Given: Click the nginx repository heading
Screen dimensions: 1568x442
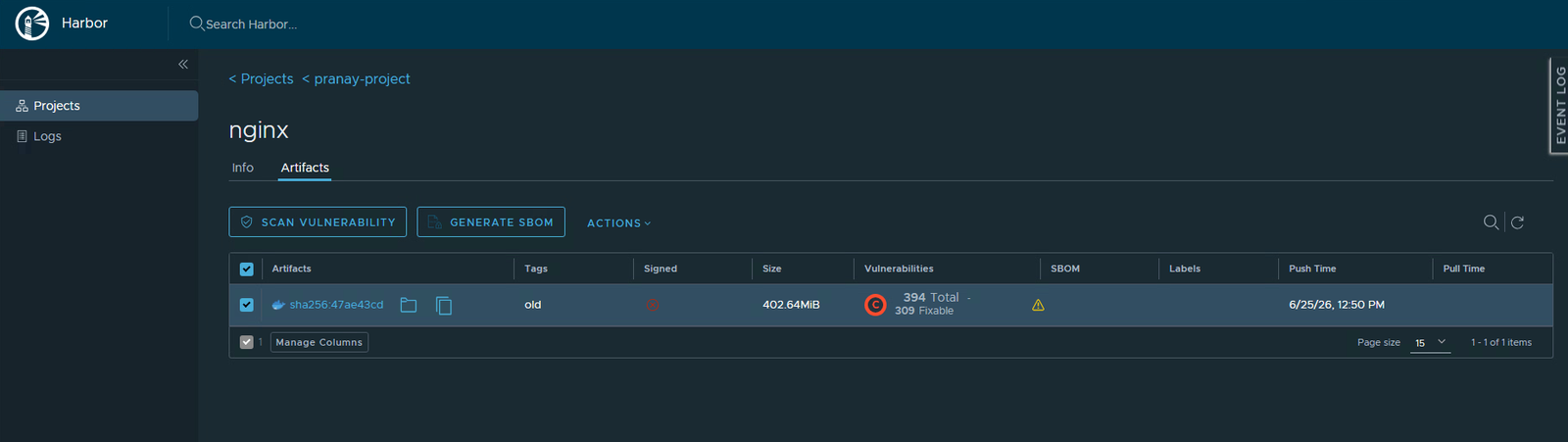Looking at the screenshot, I should coord(259,130).
